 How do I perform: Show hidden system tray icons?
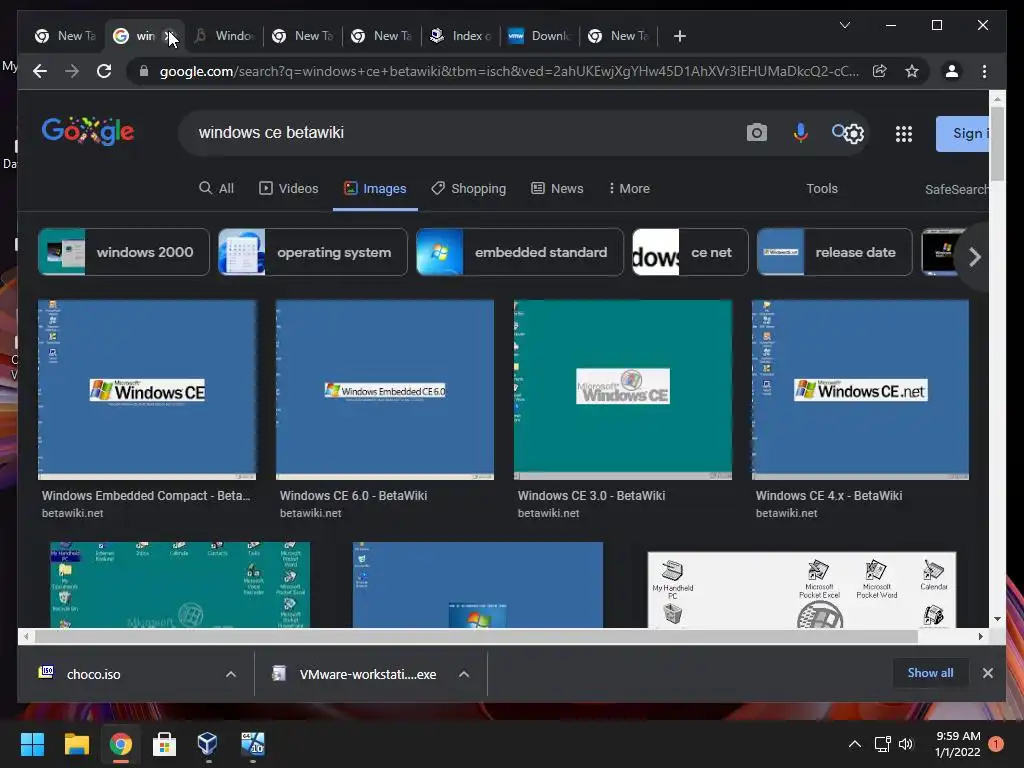pyautogui.click(x=854, y=744)
